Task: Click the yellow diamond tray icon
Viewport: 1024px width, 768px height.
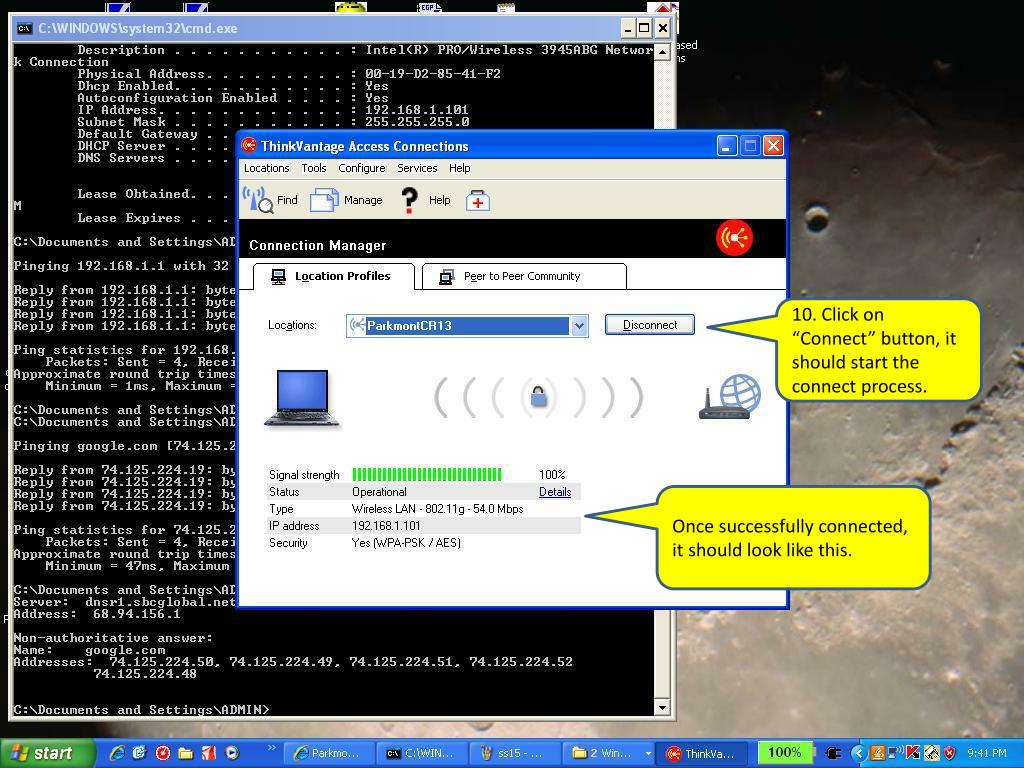Action: [x=932, y=754]
